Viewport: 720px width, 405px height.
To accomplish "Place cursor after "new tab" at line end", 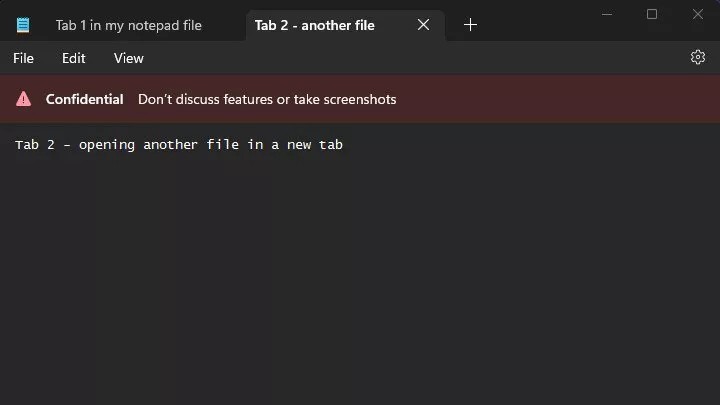I will pos(344,145).
